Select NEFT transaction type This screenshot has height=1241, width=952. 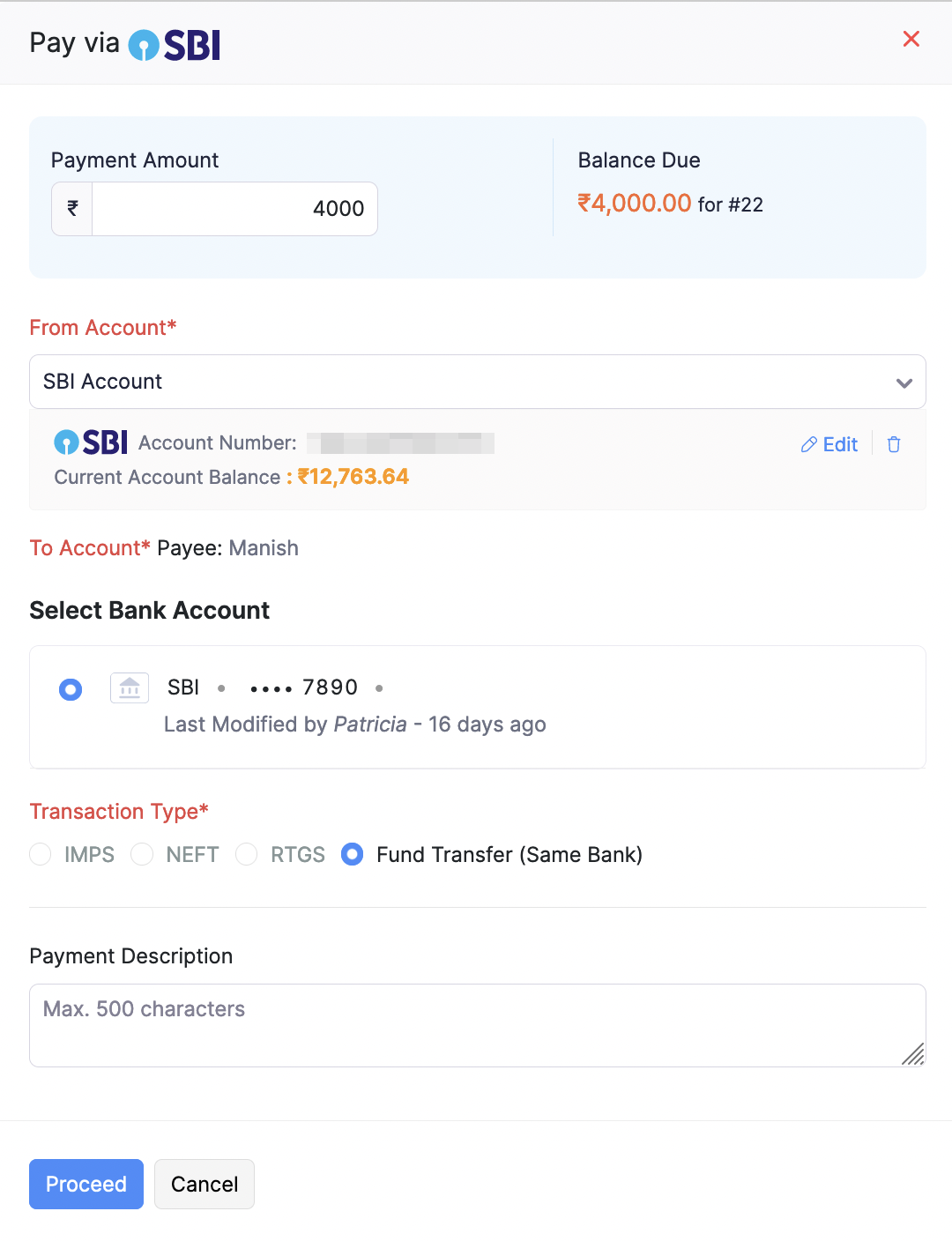[x=142, y=854]
